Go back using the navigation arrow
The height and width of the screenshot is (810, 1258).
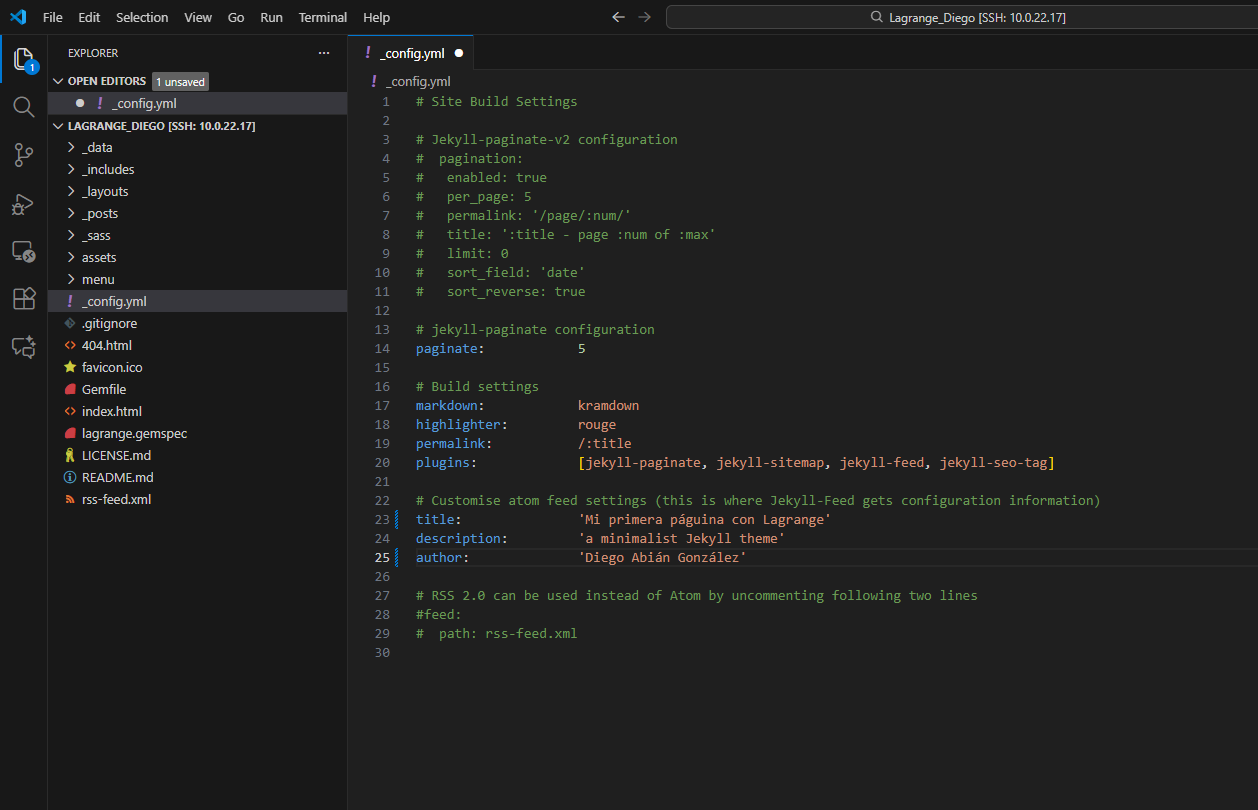click(618, 17)
